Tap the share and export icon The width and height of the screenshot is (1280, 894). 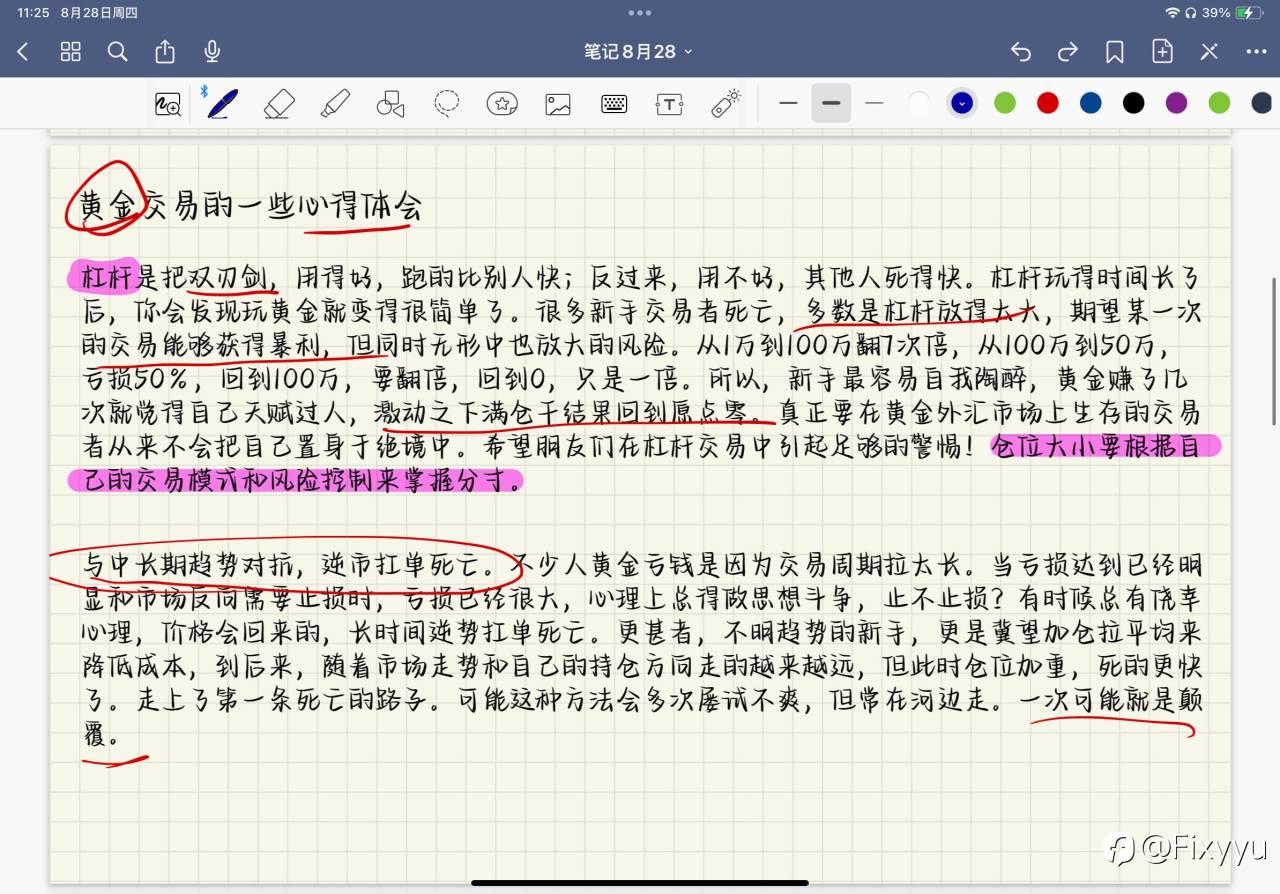coord(165,52)
